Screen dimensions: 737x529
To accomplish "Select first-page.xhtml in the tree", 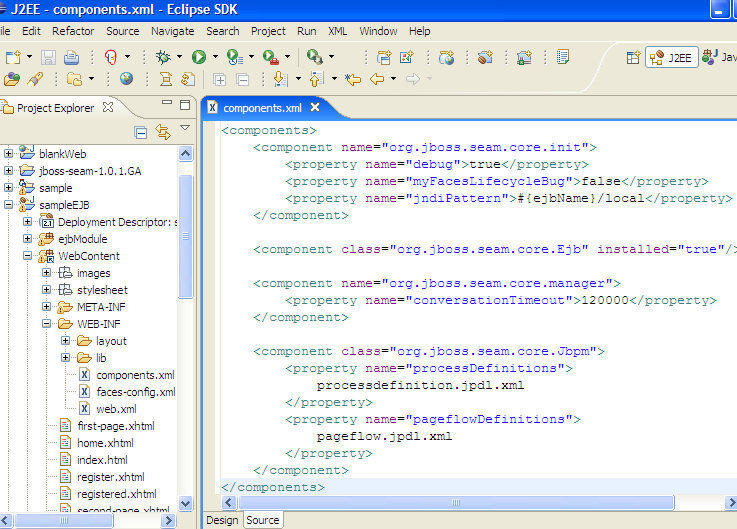I will click(116, 426).
